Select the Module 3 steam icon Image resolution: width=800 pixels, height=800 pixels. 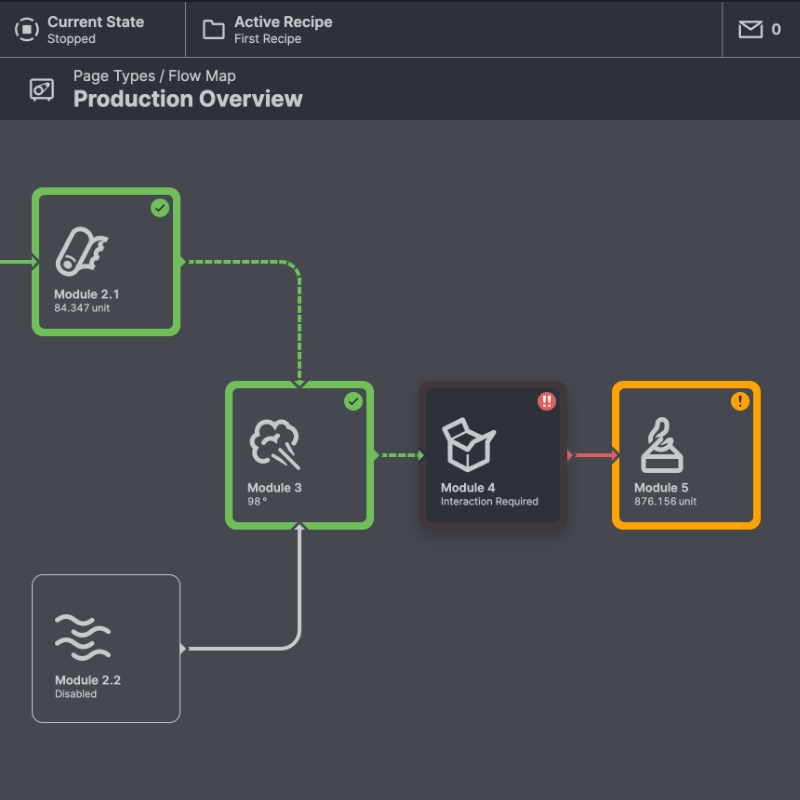(x=275, y=444)
